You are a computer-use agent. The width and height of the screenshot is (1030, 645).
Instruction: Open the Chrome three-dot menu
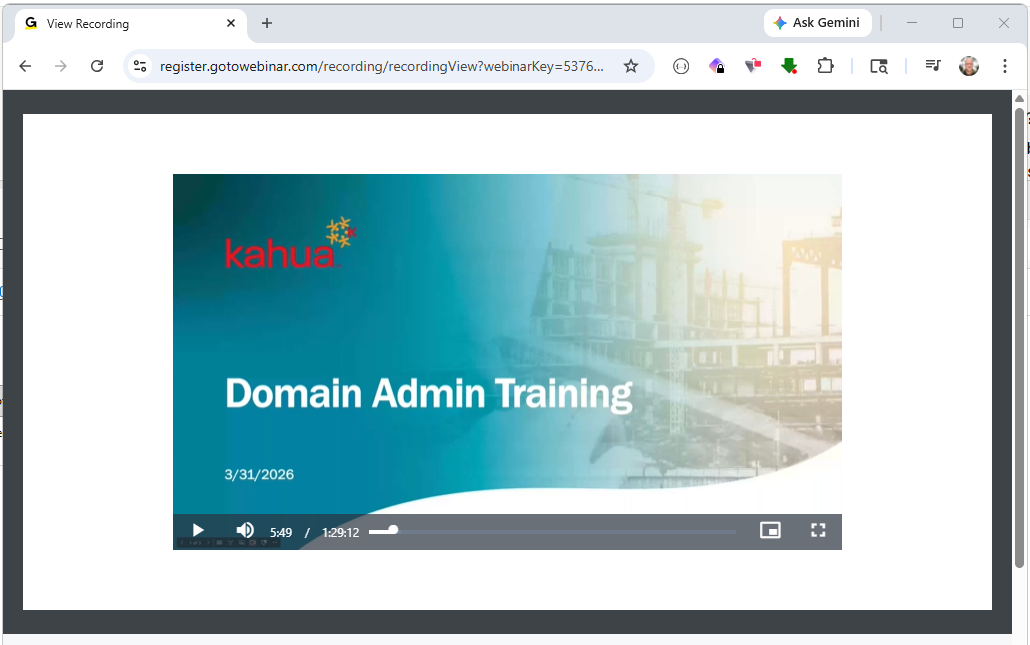[x=1004, y=66]
